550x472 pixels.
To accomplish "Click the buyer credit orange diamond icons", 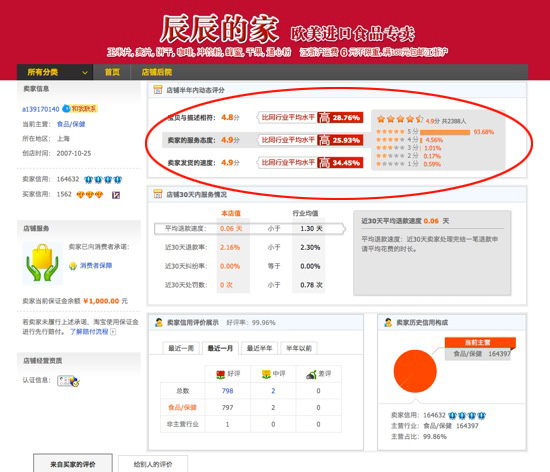I will point(90,195).
